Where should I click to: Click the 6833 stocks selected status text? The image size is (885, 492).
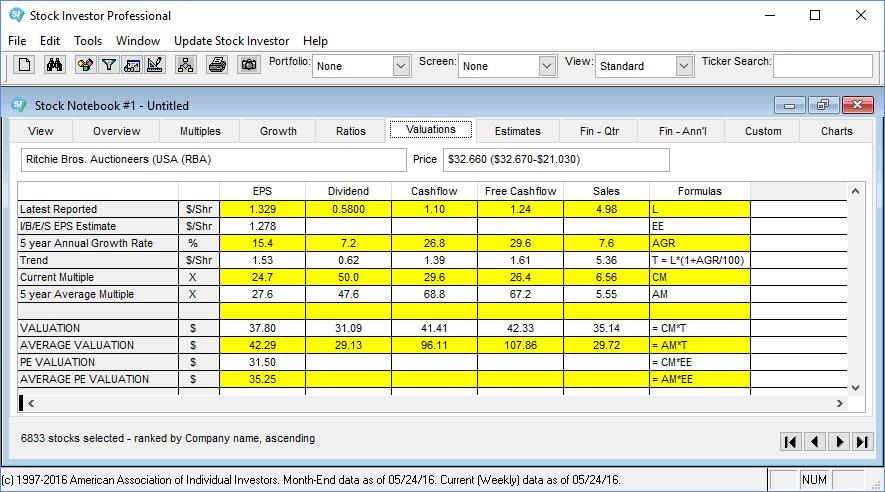click(x=168, y=438)
